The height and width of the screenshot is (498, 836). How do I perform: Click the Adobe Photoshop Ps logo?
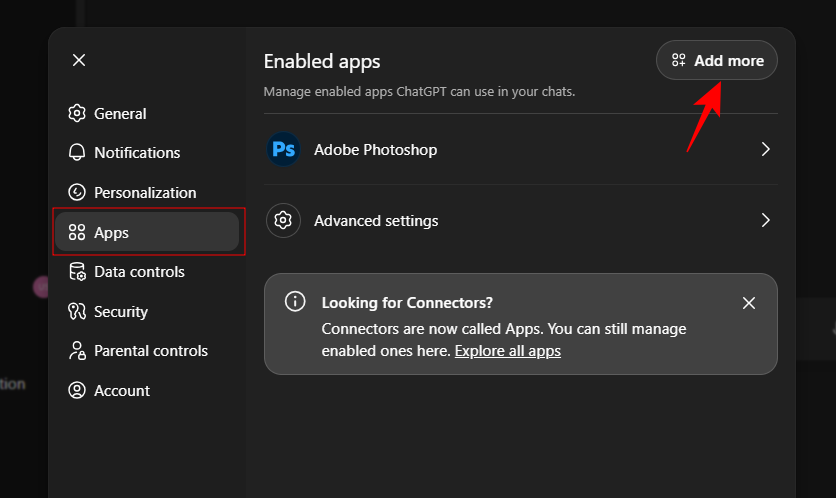point(283,150)
